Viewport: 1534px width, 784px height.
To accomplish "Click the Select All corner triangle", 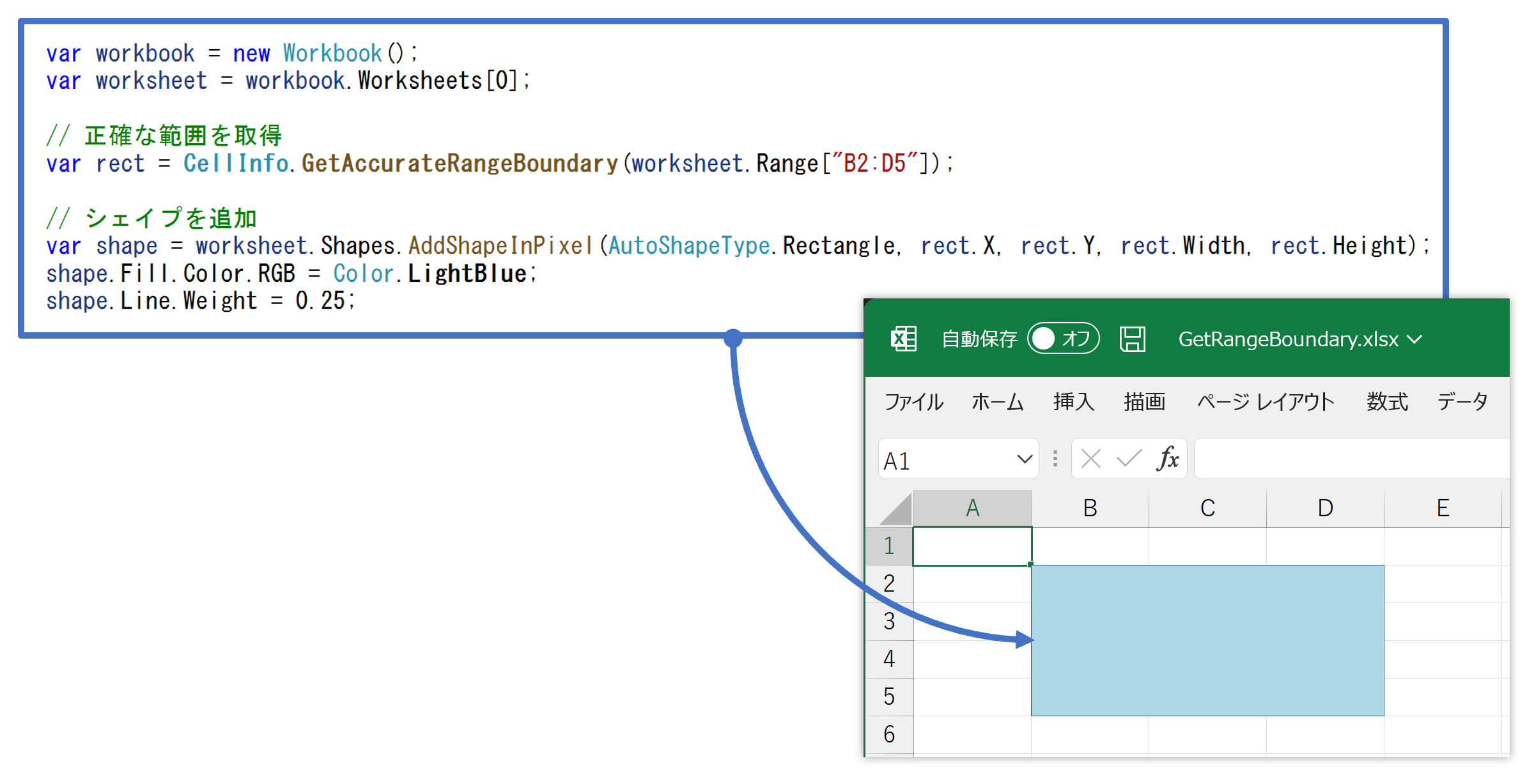I will point(895,509).
